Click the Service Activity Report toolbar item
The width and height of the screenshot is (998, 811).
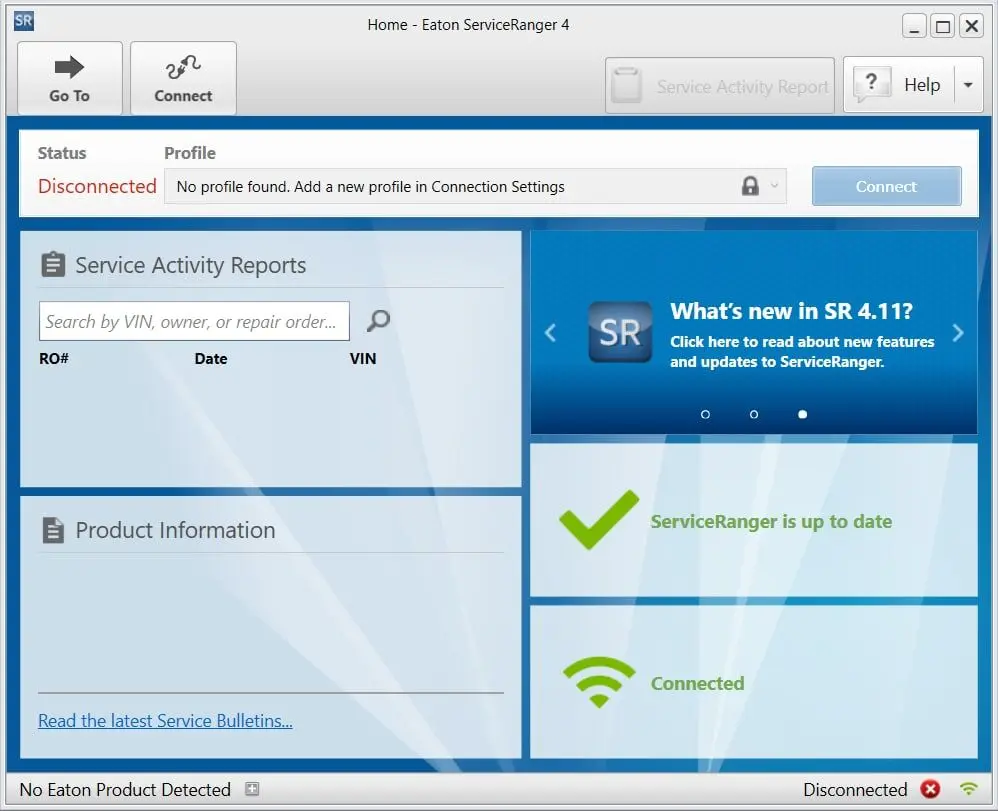[719, 85]
